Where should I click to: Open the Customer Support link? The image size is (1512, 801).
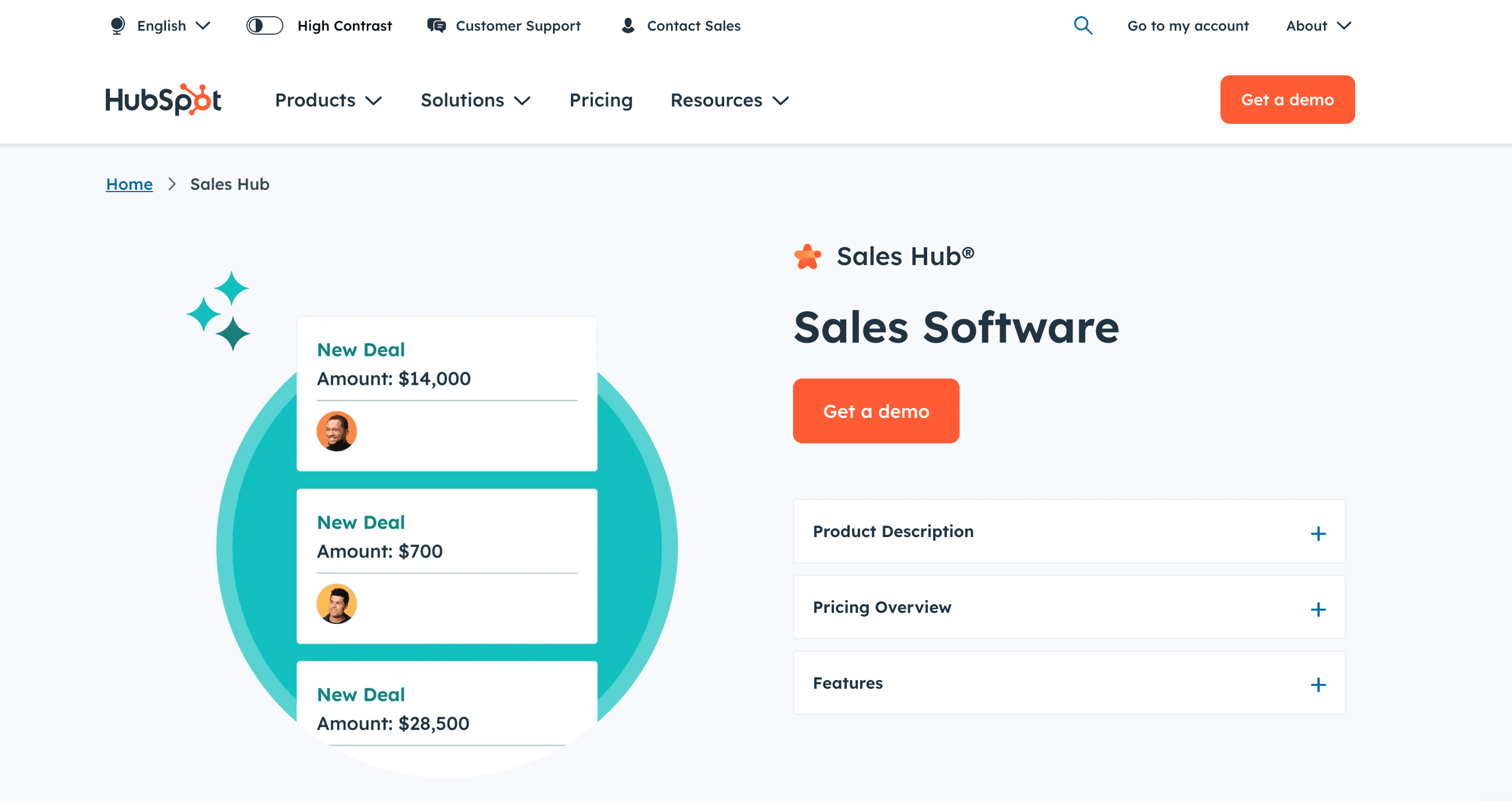pyautogui.click(x=518, y=26)
